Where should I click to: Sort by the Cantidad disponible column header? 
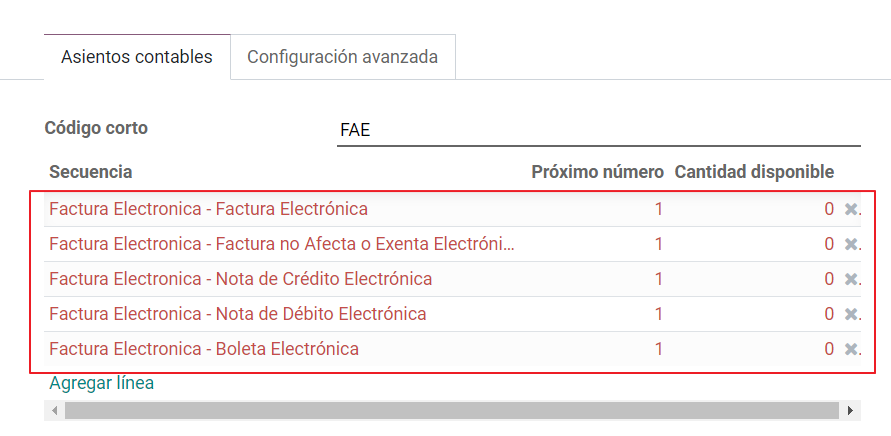coord(754,172)
